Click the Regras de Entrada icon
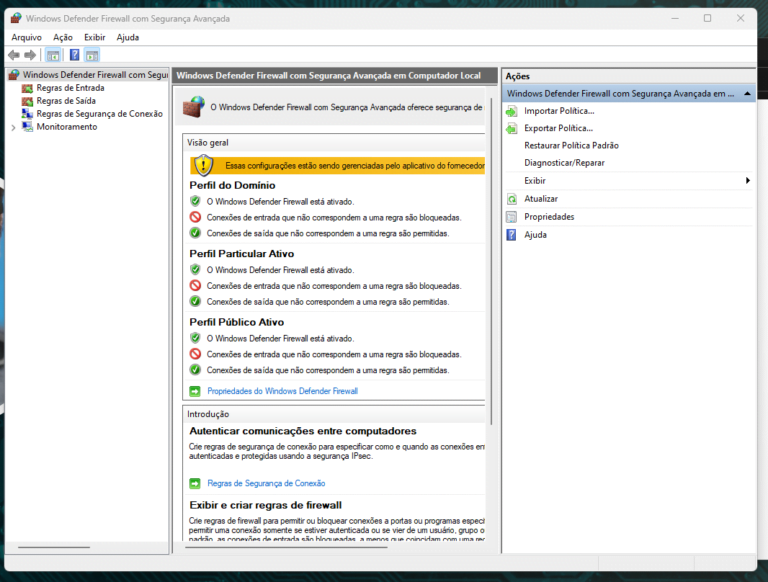 click(27, 88)
